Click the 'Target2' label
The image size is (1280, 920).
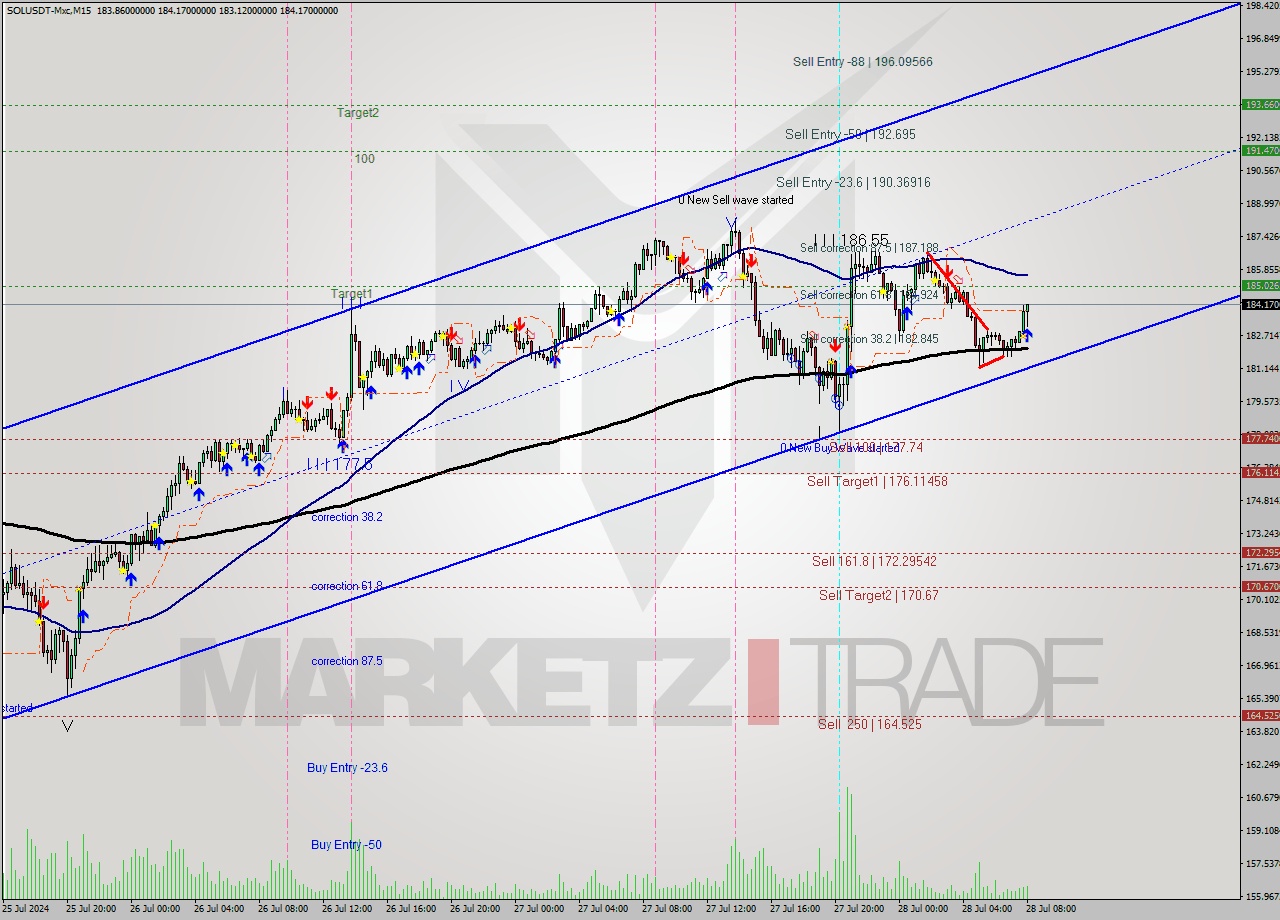[x=358, y=113]
